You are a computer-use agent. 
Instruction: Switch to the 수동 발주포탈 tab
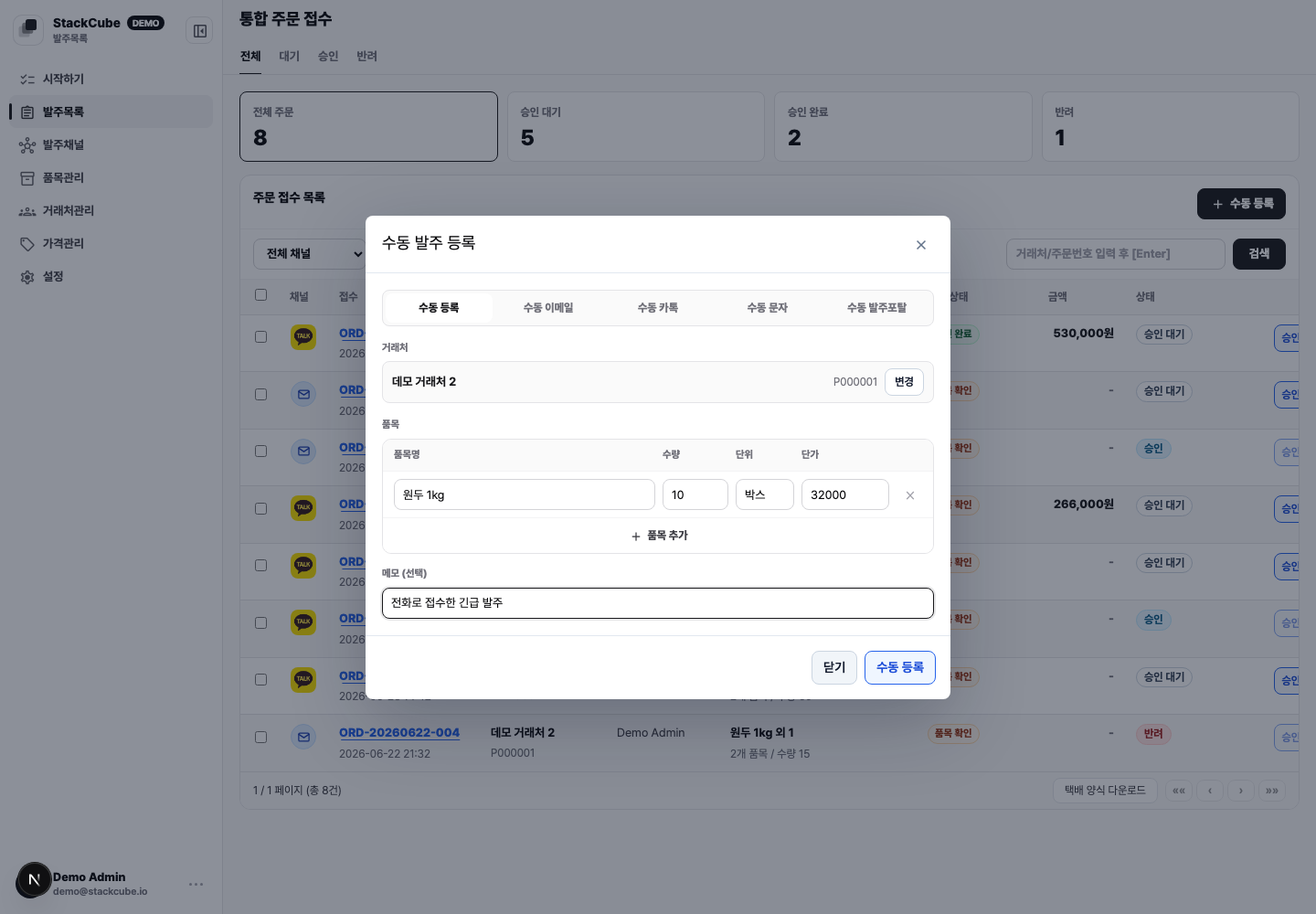[876, 308]
